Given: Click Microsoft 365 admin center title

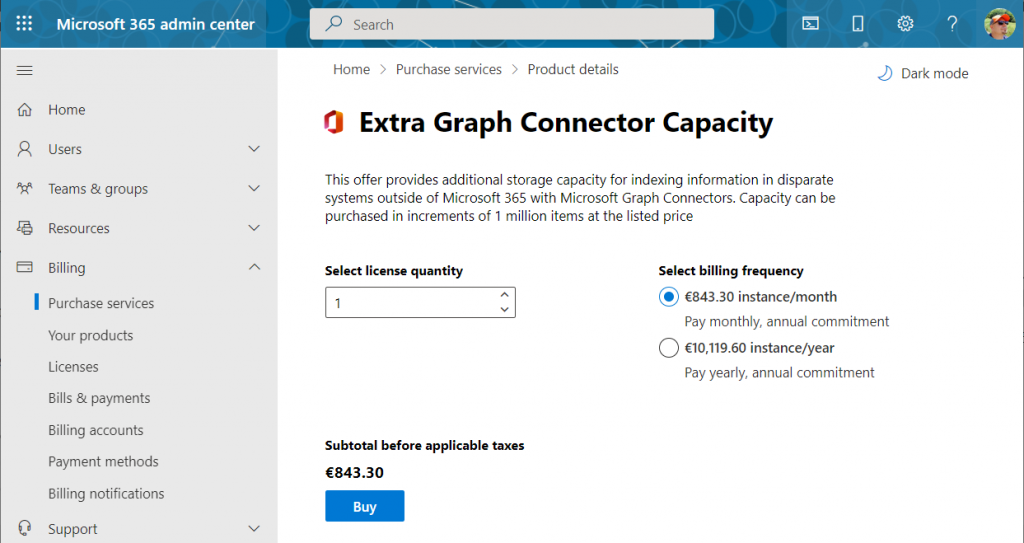Looking at the screenshot, I should tap(155, 24).
